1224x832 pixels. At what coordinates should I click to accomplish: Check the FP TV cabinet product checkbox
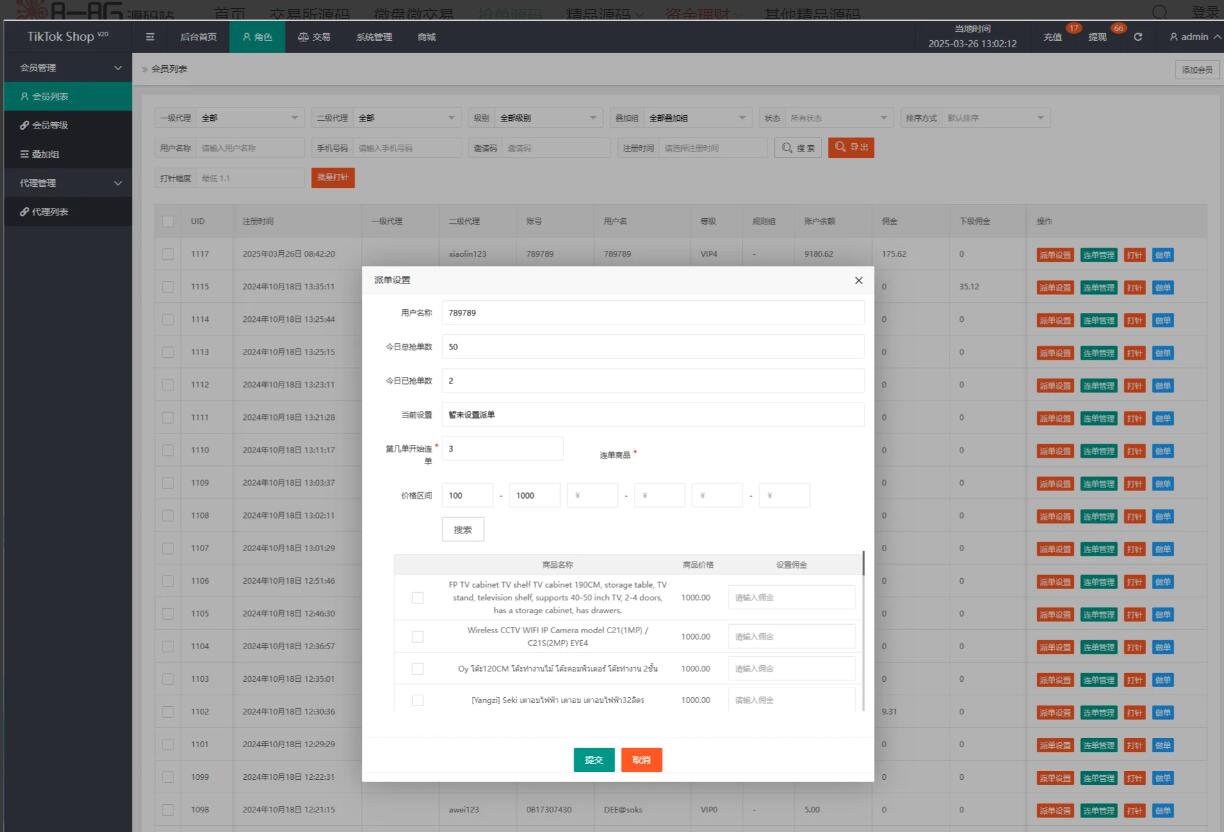(417, 598)
